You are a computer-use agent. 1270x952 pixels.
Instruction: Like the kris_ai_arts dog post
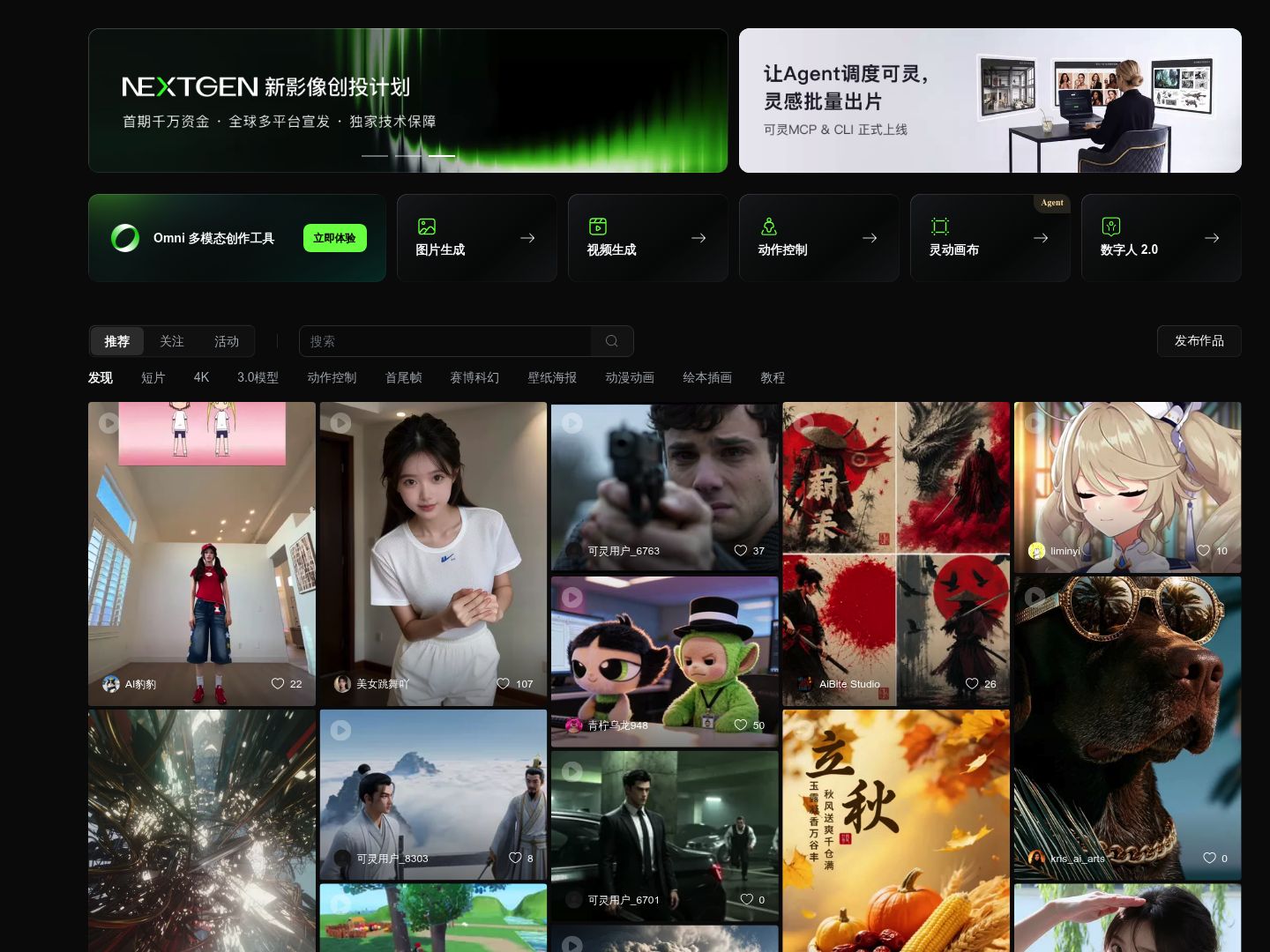(x=1209, y=859)
